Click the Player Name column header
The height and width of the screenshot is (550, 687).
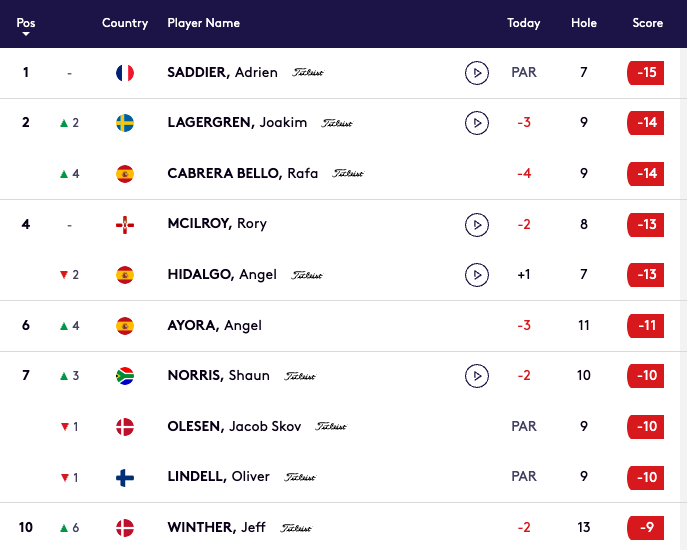(203, 23)
